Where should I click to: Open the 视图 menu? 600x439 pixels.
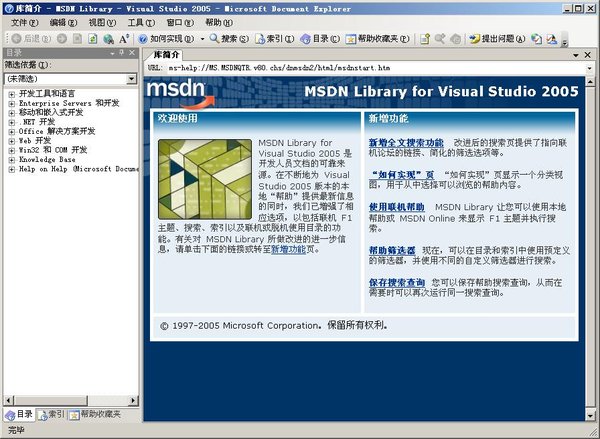pyautogui.click(x=102, y=23)
